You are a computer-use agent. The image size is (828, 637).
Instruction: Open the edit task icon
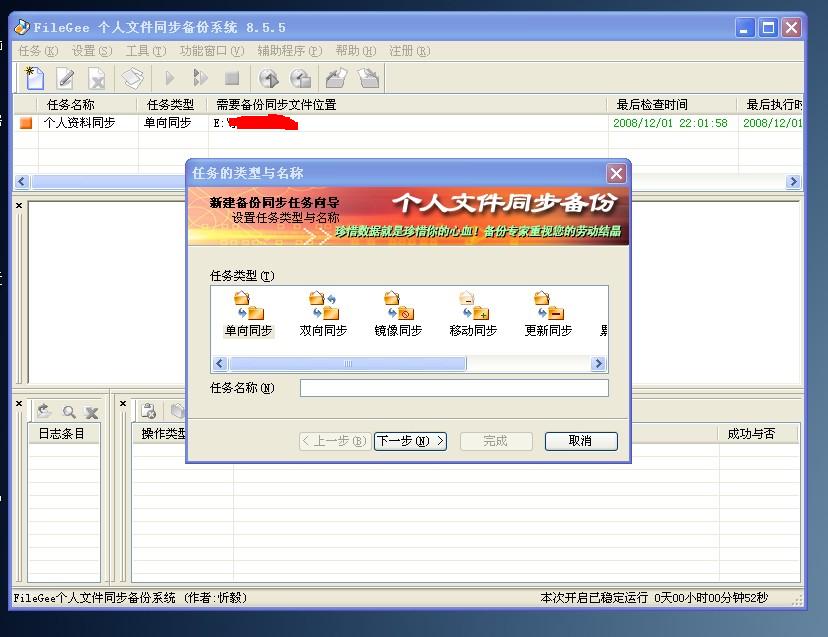(63, 78)
